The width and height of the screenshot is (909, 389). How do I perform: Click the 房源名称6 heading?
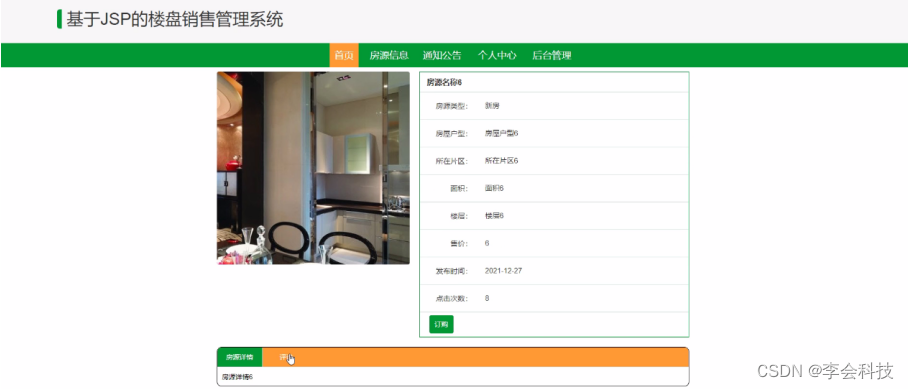(x=444, y=83)
